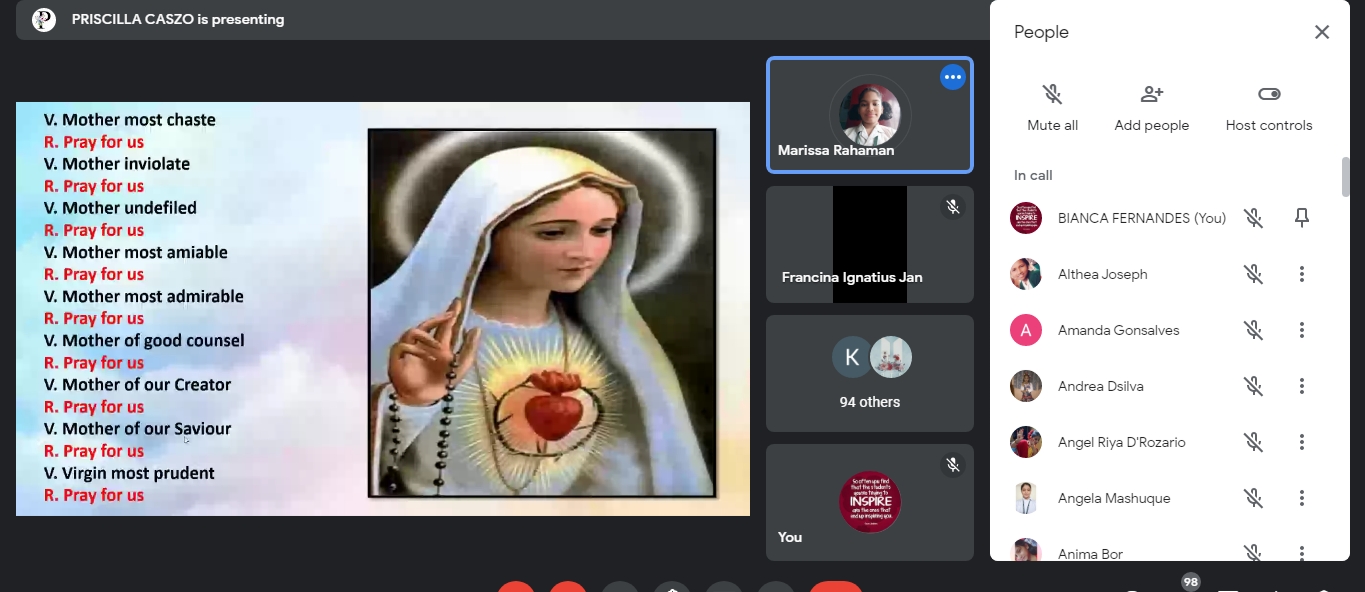Click the "In call" section heading
Viewport: 1365px width, 592px height.
(x=1033, y=175)
